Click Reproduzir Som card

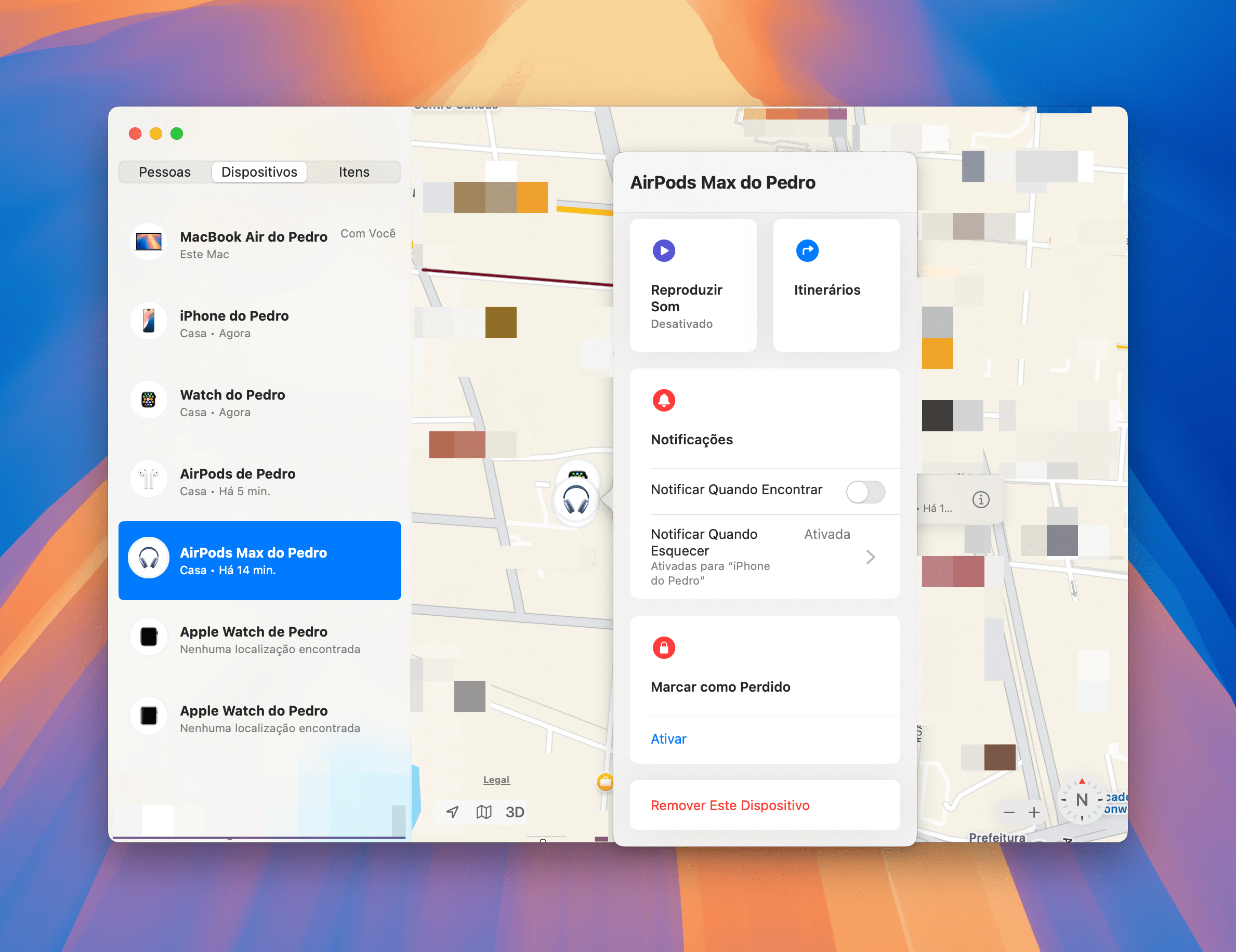pyautogui.click(x=693, y=285)
